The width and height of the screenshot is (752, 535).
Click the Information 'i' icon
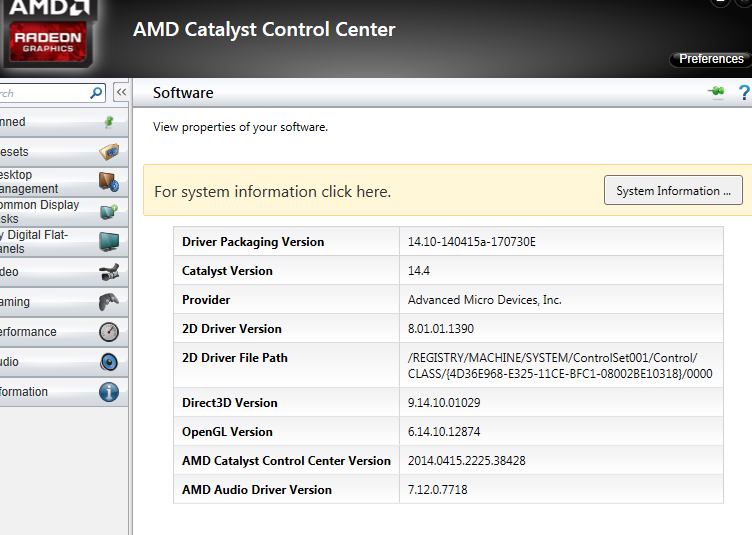click(x=109, y=392)
